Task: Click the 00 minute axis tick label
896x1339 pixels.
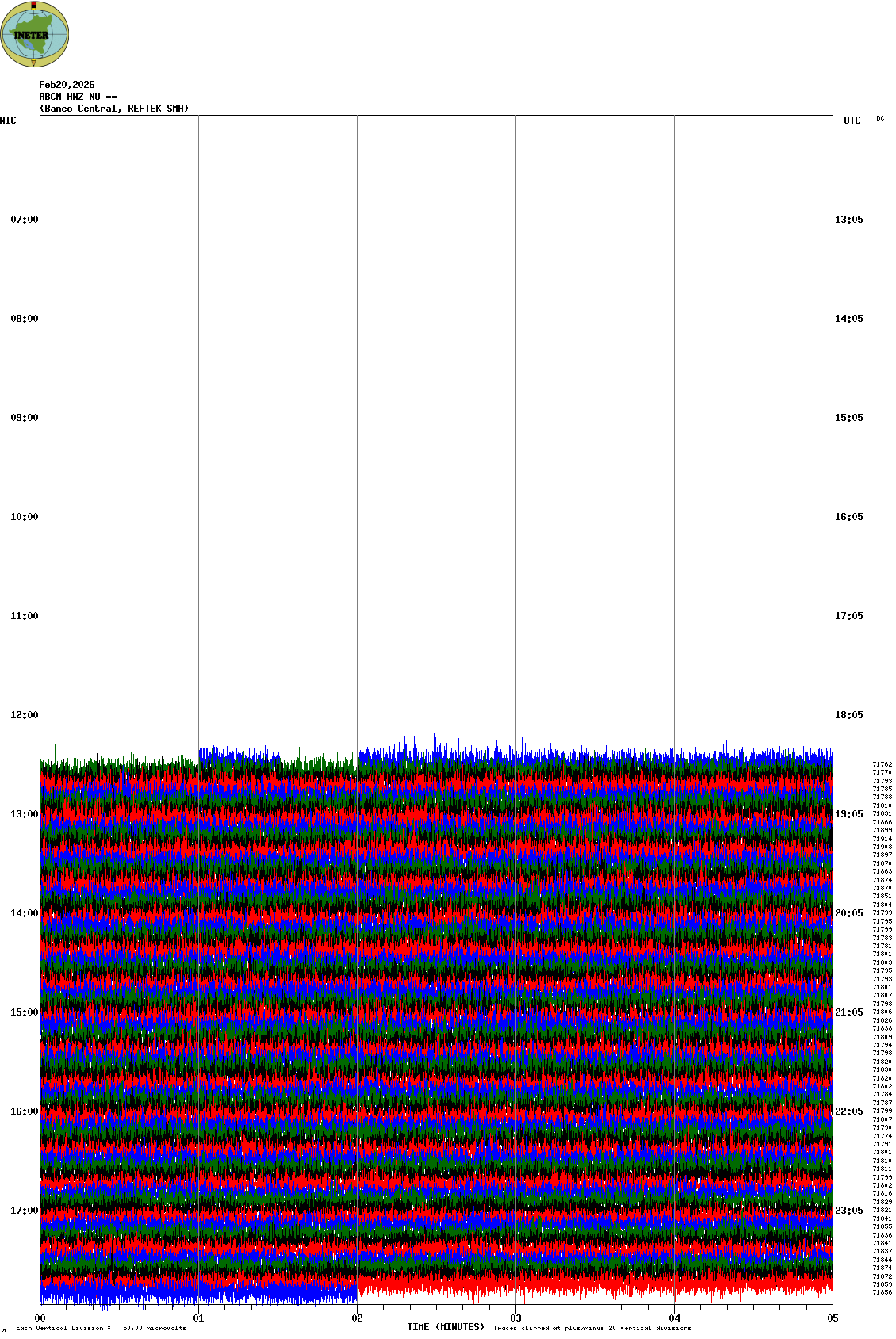Action: (40, 1318)
